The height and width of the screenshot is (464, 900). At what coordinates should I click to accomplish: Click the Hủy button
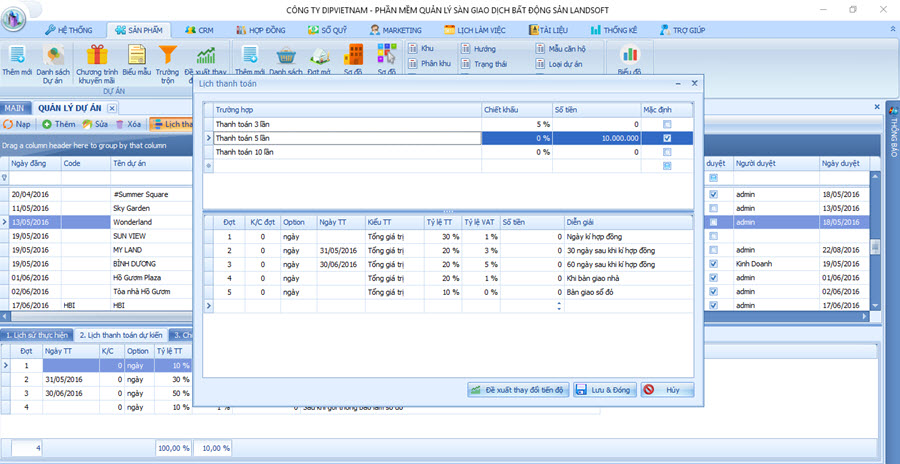tap(667, 390)
